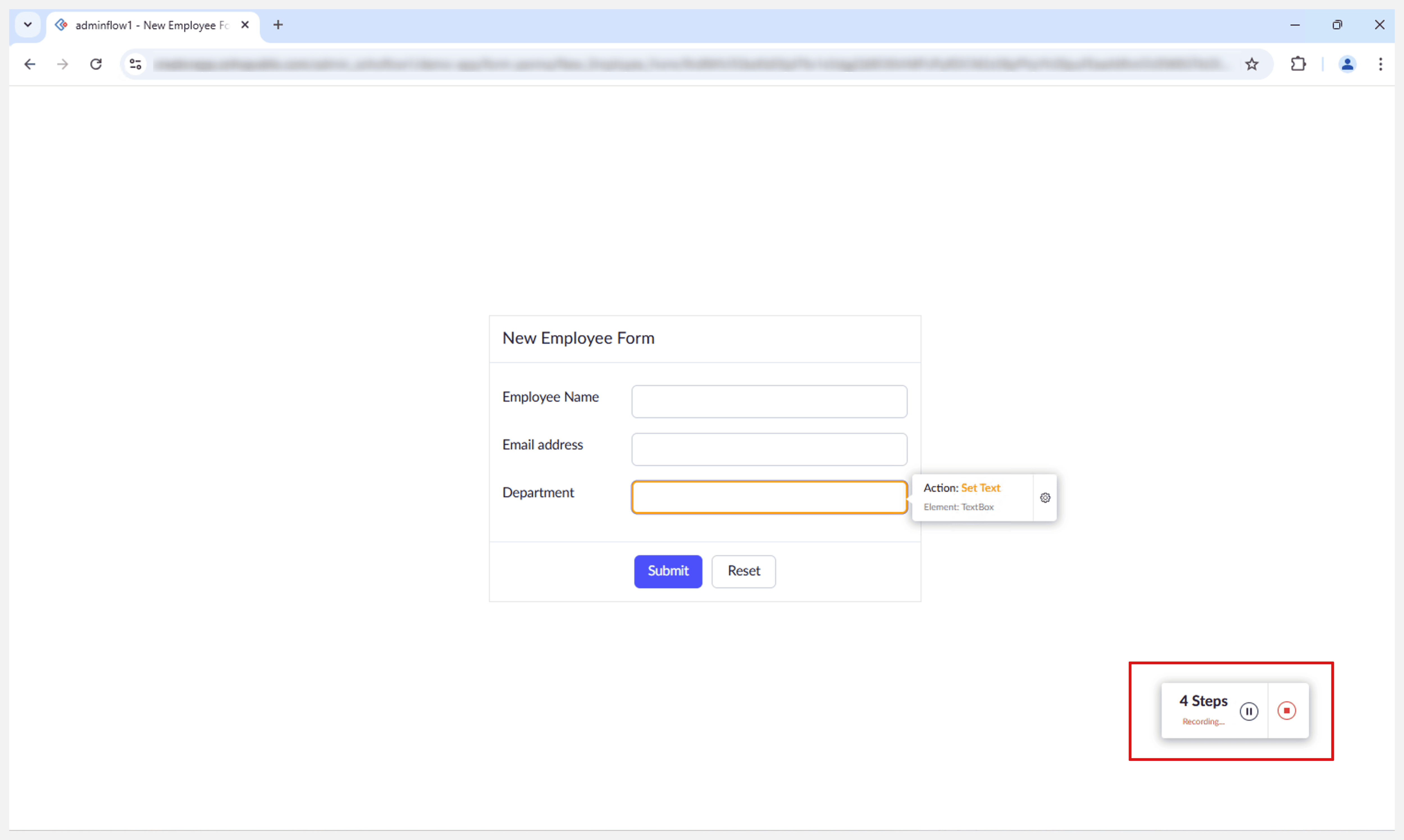1404x840 pixels.
Task: Open Set Text action settings gear
Action: pyautogui.click(x=1045, y=498)
